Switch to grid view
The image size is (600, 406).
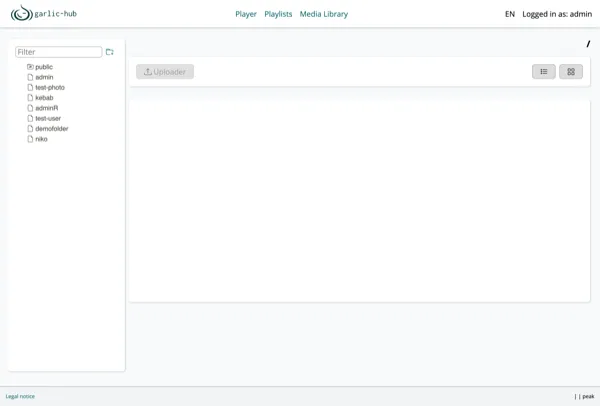[571, 72]
